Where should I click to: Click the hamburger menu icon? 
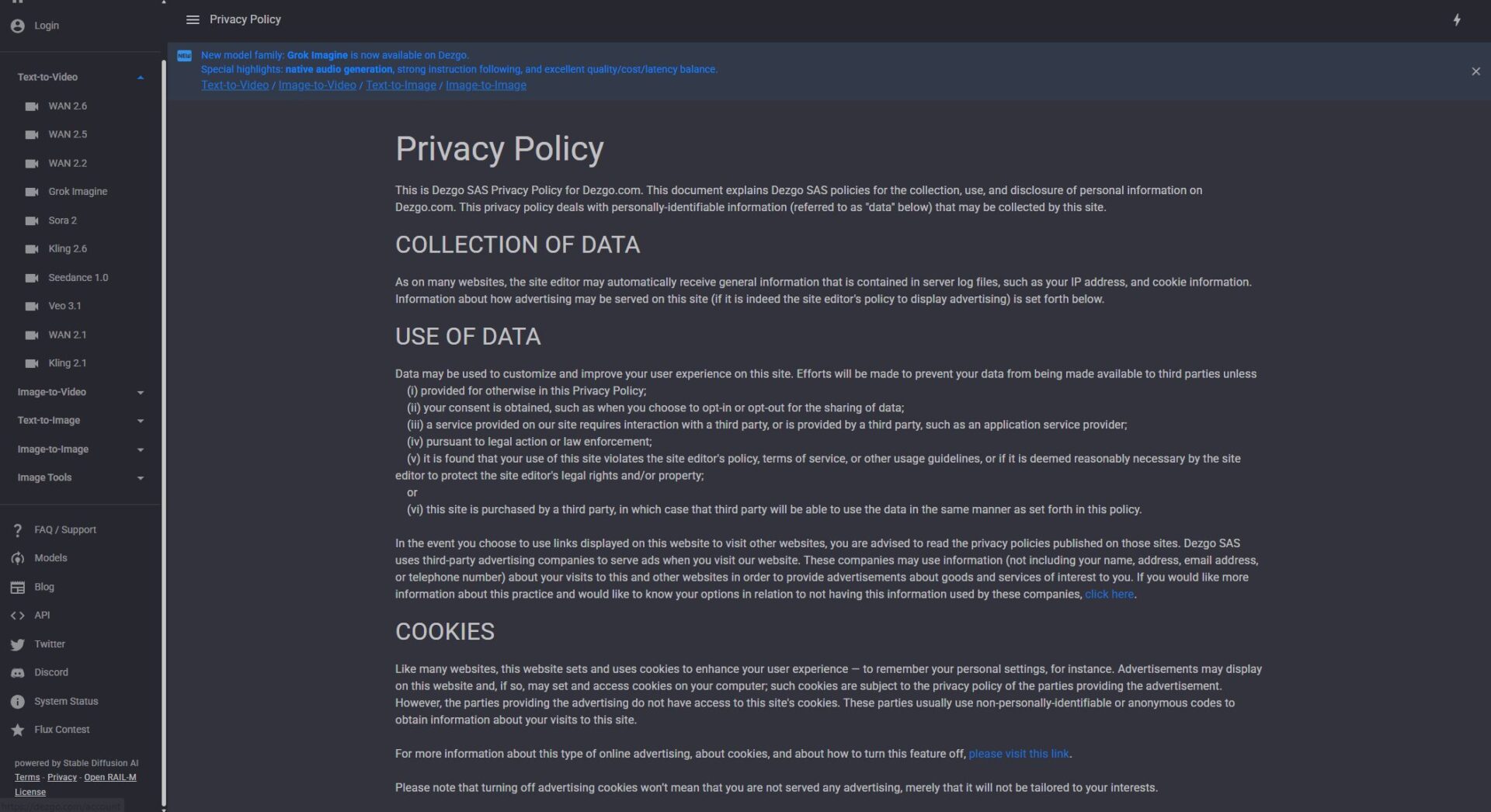click(193, 19)
